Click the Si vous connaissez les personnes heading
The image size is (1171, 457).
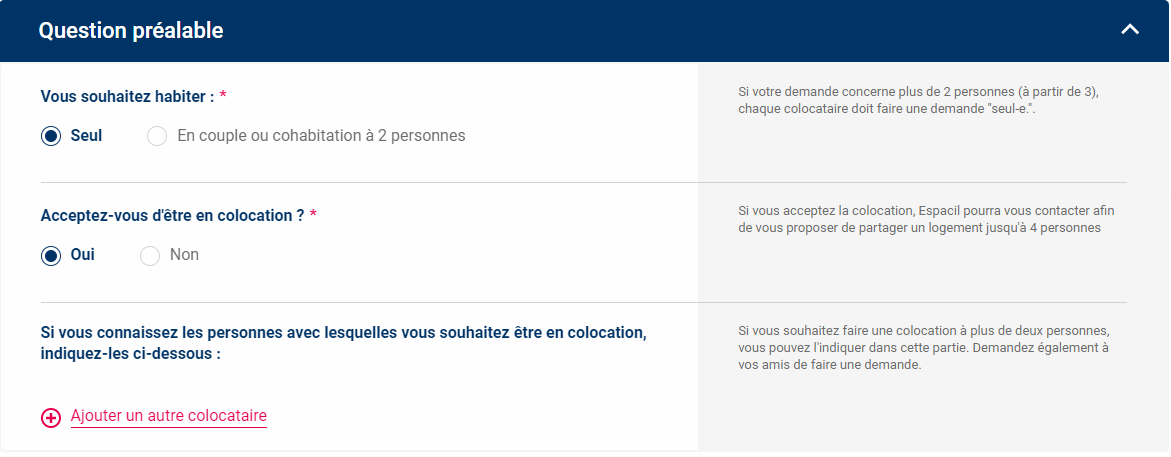coord(344,343)
